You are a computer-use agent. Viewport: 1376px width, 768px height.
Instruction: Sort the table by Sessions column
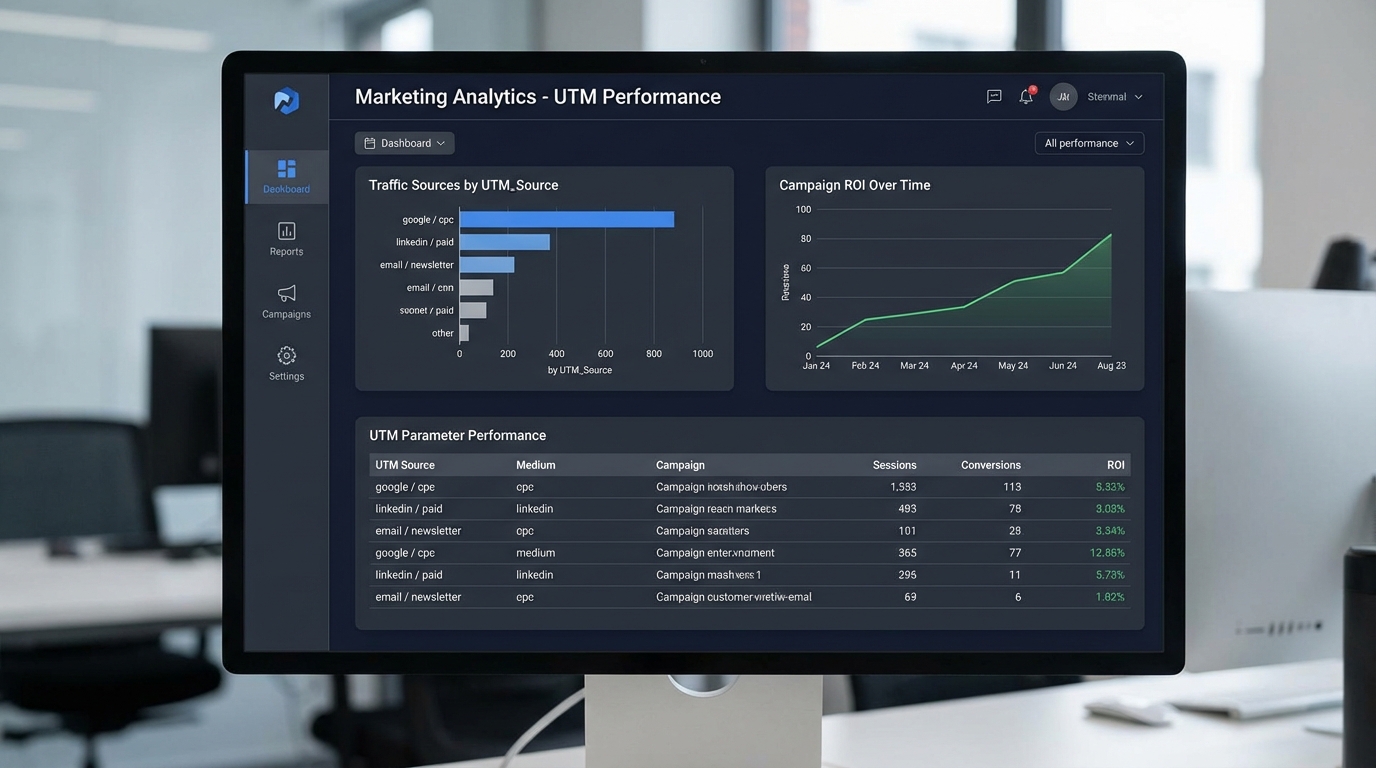893,464
